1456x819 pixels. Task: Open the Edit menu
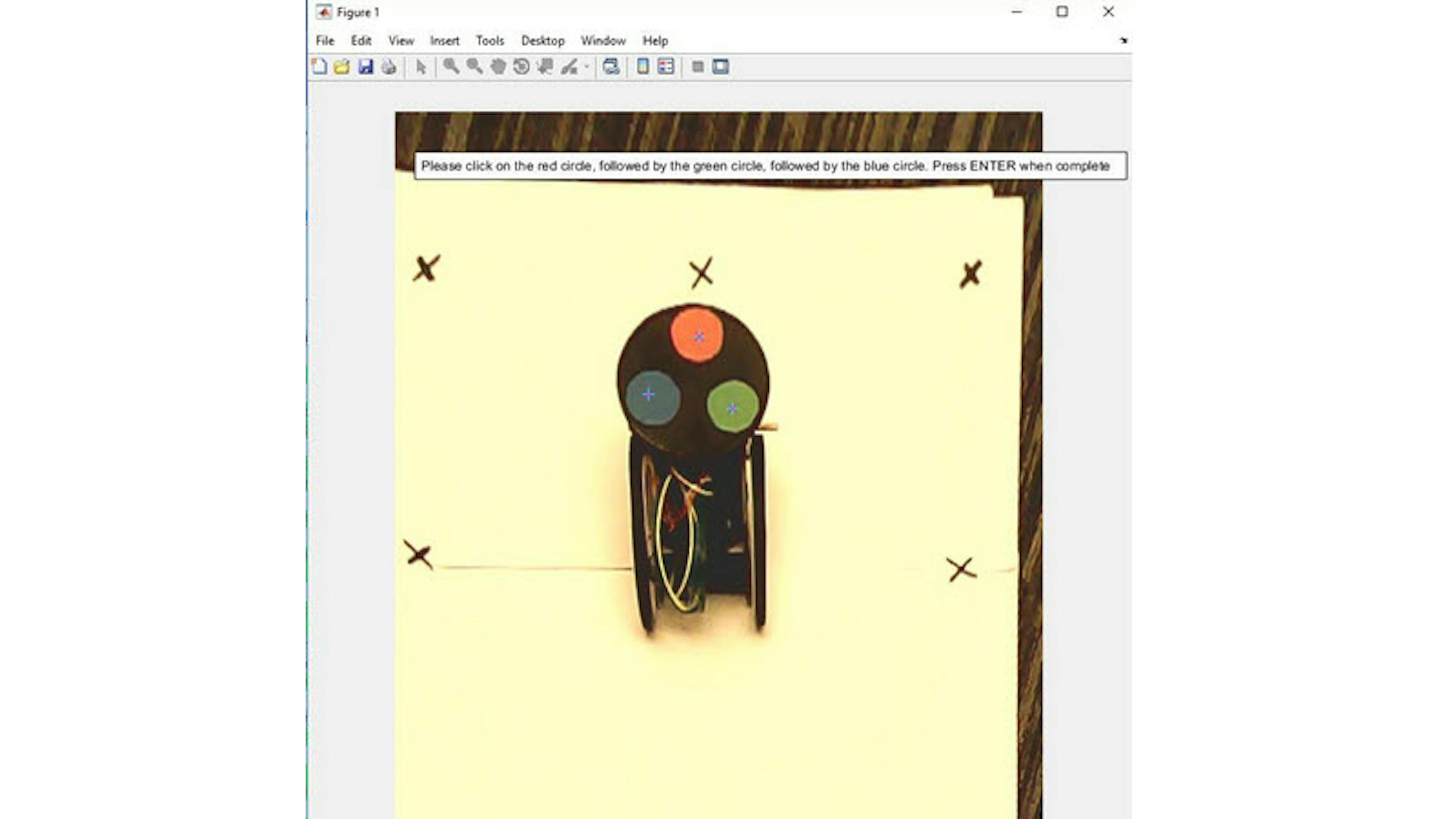361,41
